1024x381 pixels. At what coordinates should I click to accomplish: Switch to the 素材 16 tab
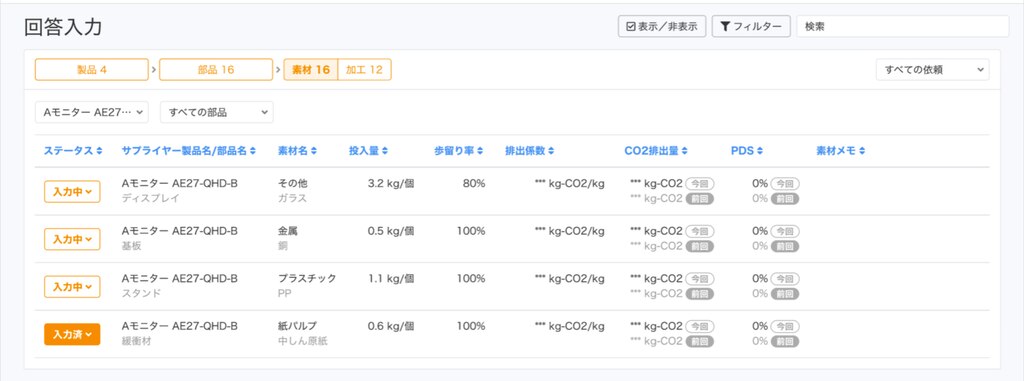[311, 69]
